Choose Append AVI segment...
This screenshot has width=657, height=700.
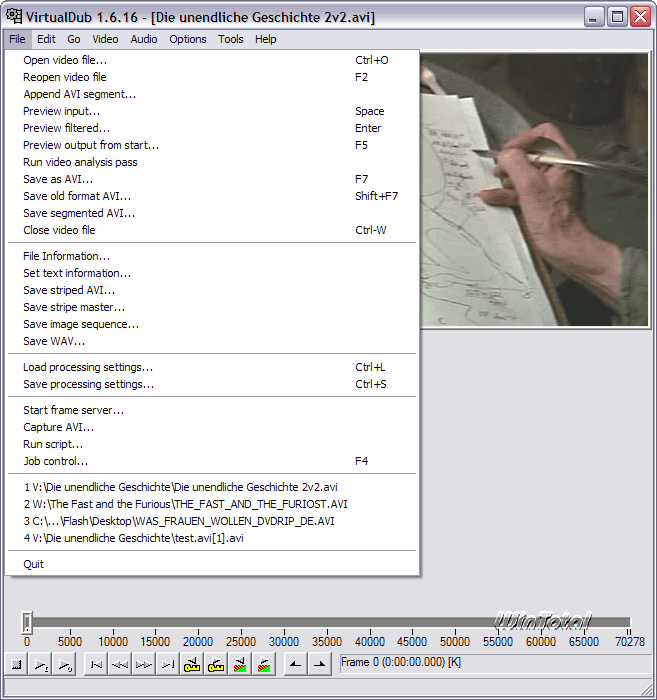[212, 94]
